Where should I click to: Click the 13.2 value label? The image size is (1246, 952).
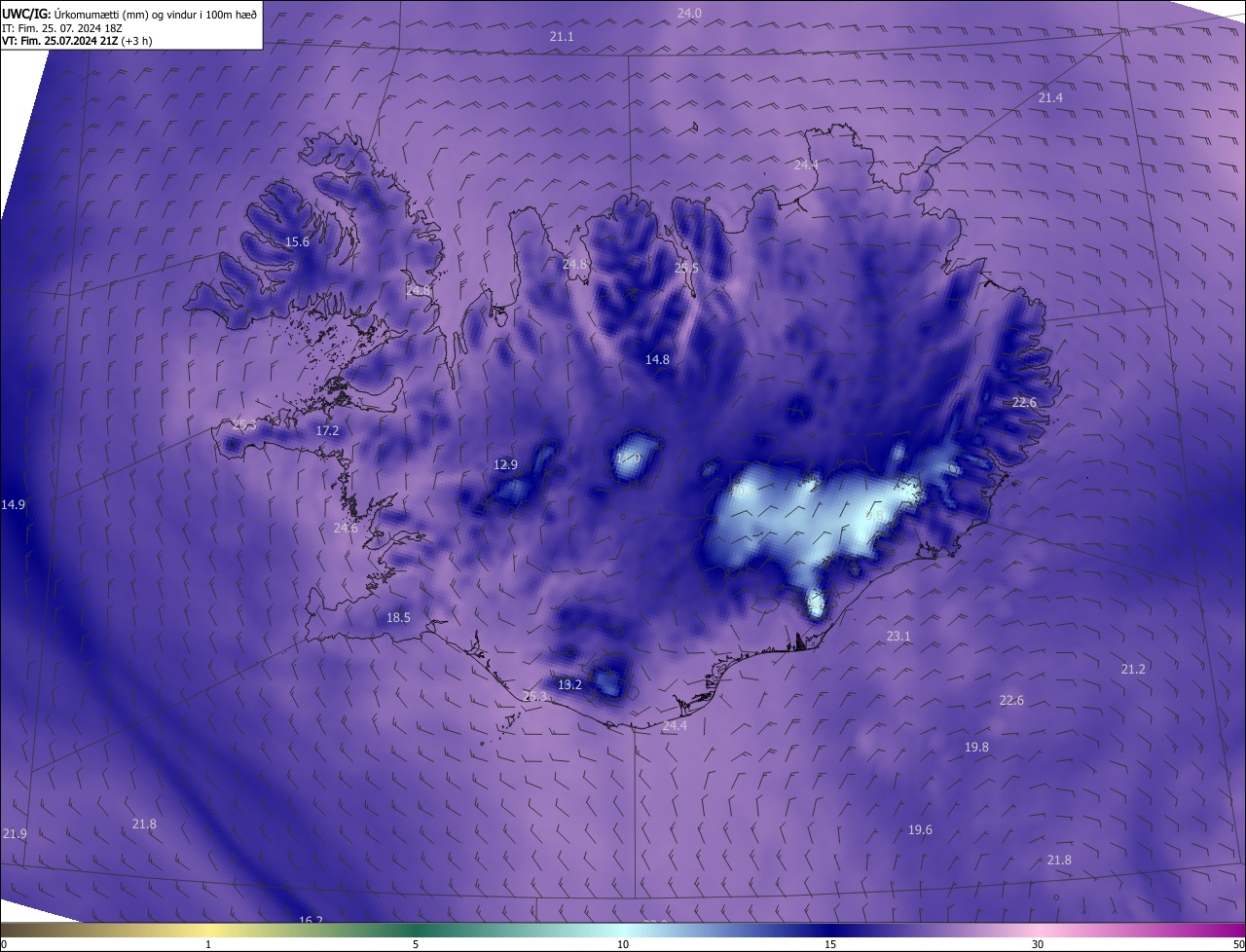coord(569,684)
